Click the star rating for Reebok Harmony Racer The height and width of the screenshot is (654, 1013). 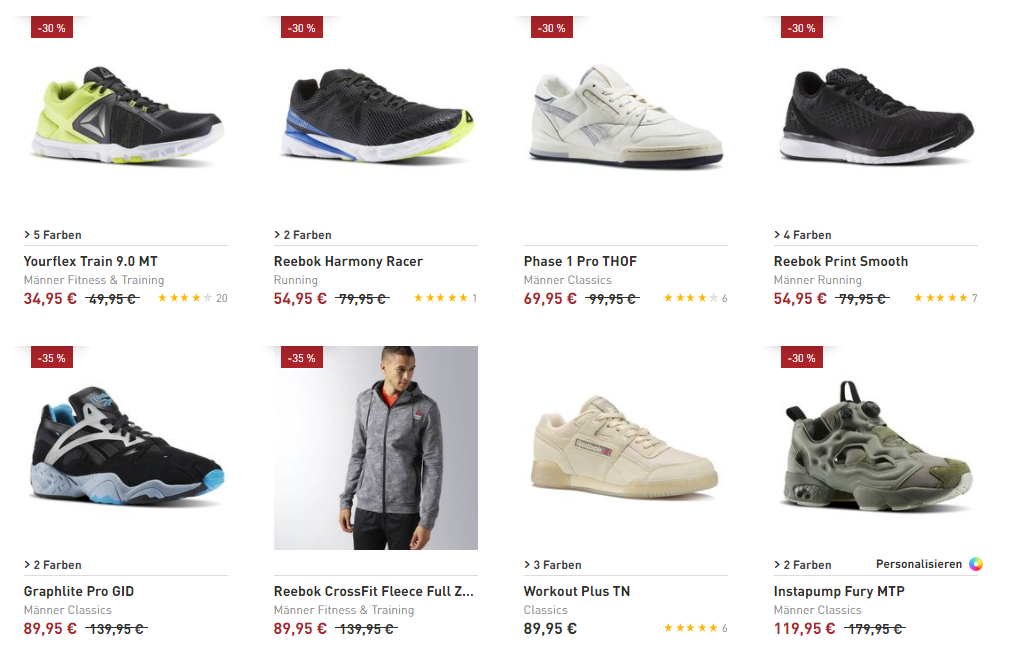tap(440, 298)
